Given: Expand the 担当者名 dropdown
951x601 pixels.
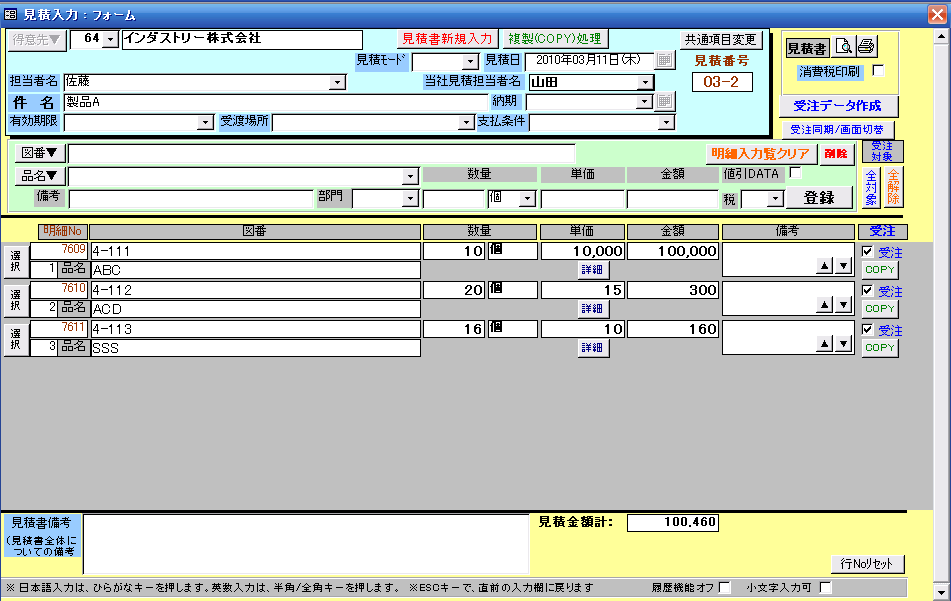Looking at the screenshot, I should pyautogui.click(x=337, y=82).
